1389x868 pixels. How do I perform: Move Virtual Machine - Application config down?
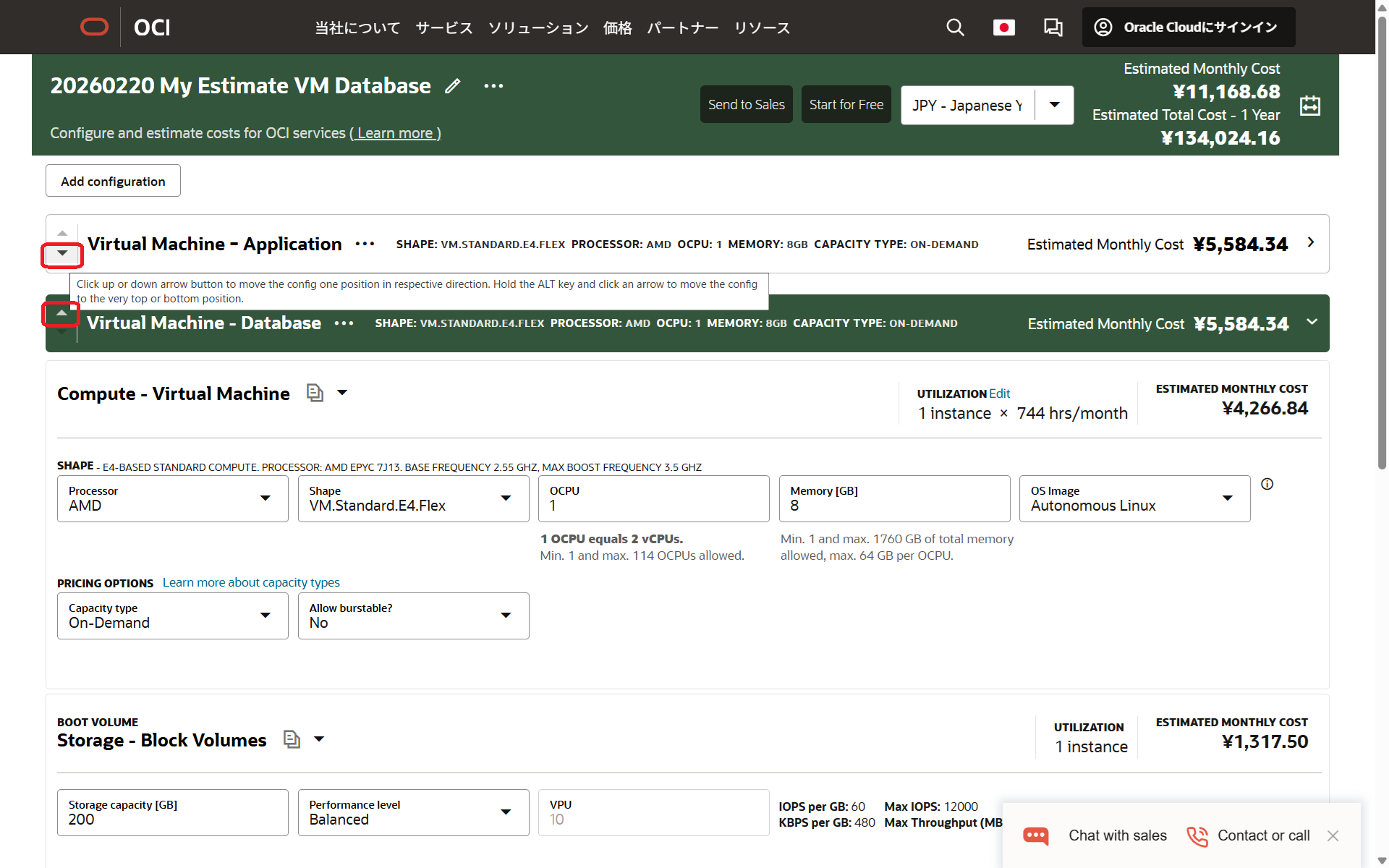coord(62,254)
